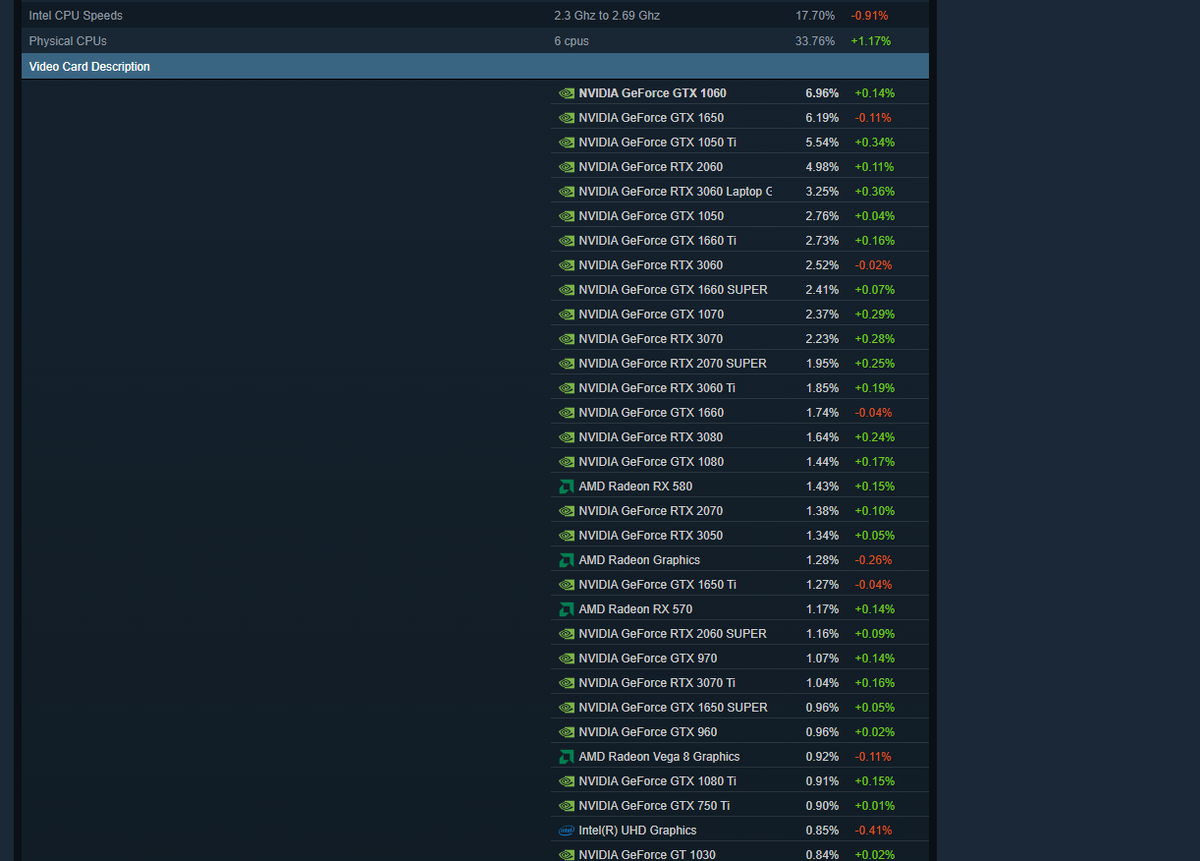Select the NVIDIA GeForce GTX 1650 SUPER name
Viewport: 1200px width, 861px height.
[673, 708]
